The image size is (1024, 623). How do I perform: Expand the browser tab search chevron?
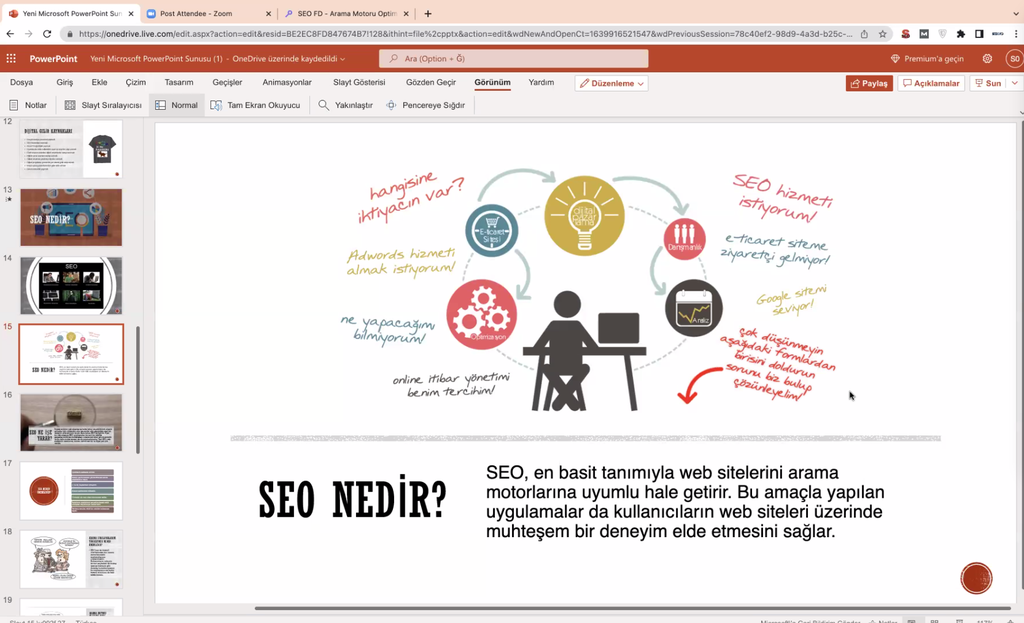[1015, 13]
